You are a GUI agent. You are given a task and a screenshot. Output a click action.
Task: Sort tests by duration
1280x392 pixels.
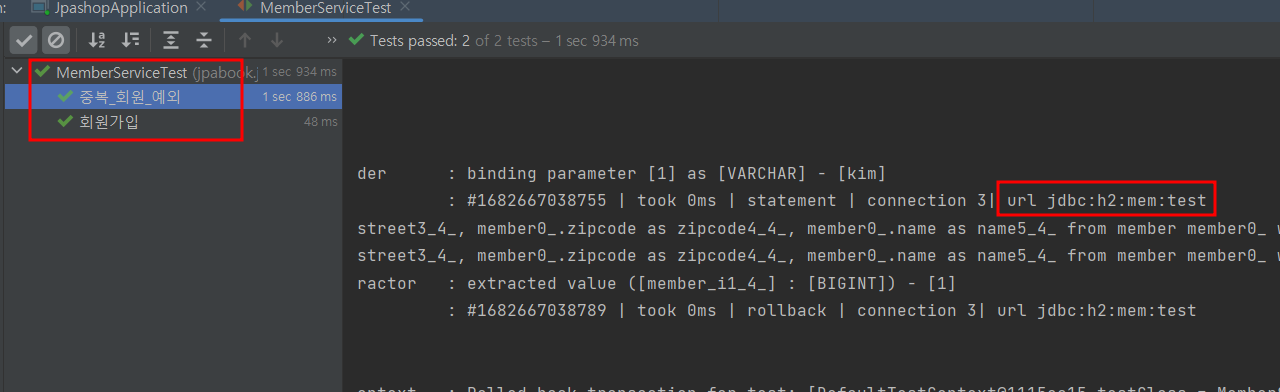point(131,40)
